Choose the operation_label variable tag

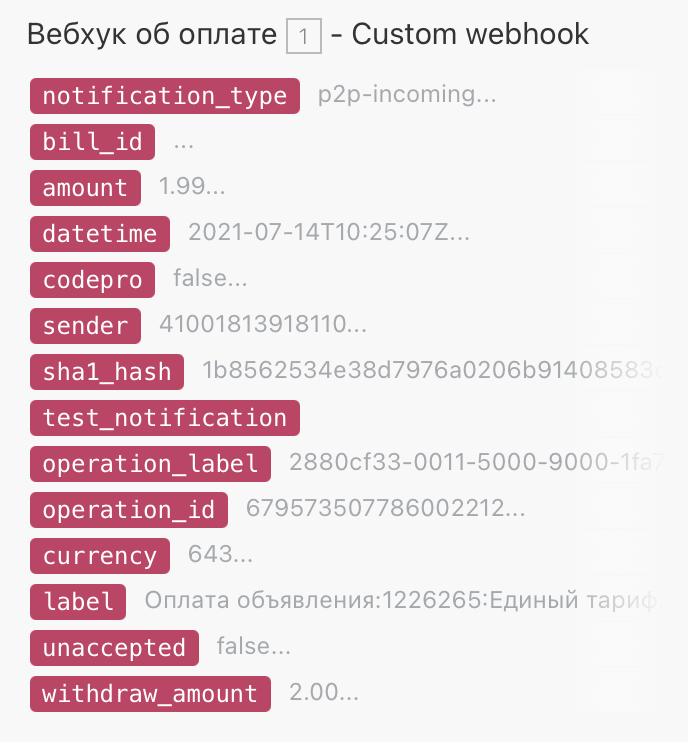(x=150, y=464)
